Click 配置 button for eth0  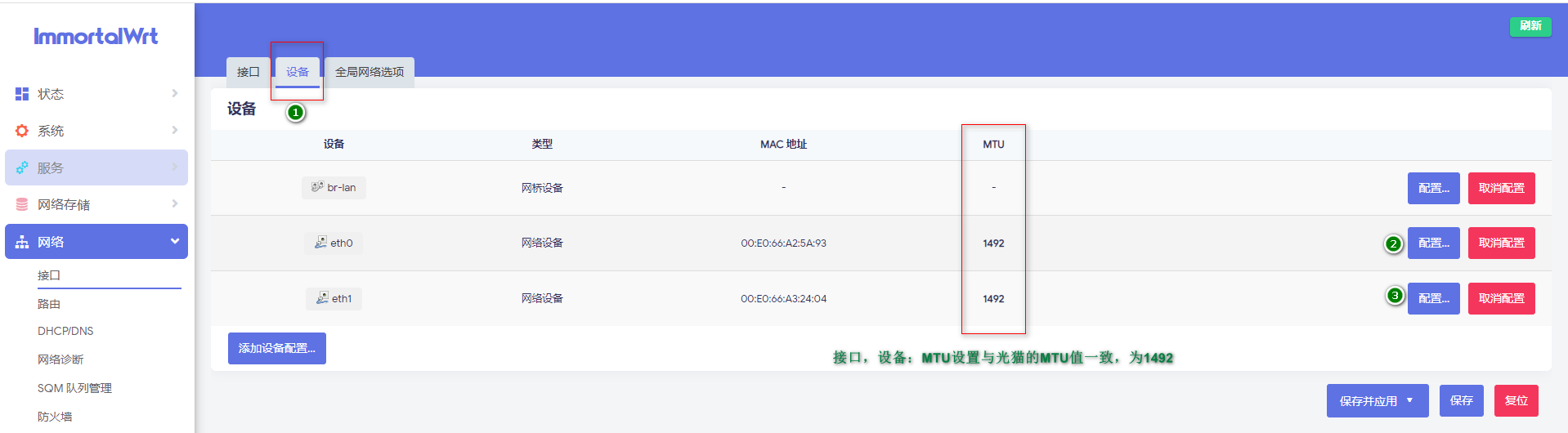(x=1433, y=243)
